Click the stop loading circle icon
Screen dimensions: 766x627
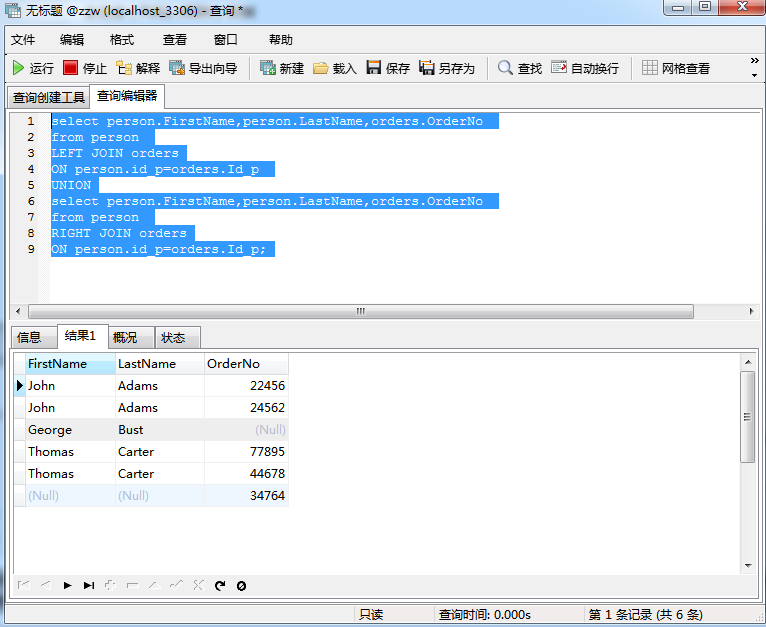click(241, 585)
